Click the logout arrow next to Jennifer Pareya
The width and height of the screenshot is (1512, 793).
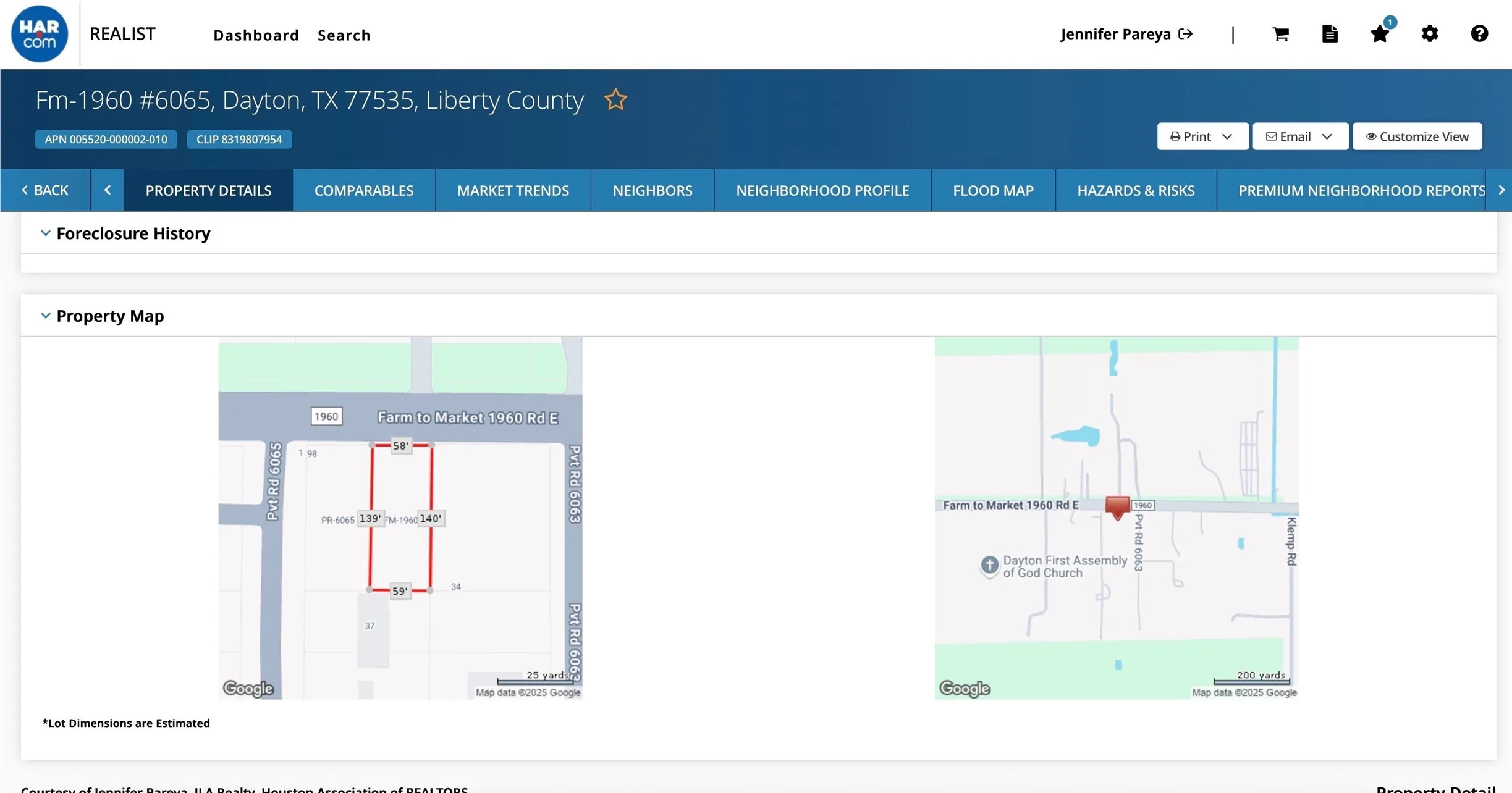coord(1185,34)
